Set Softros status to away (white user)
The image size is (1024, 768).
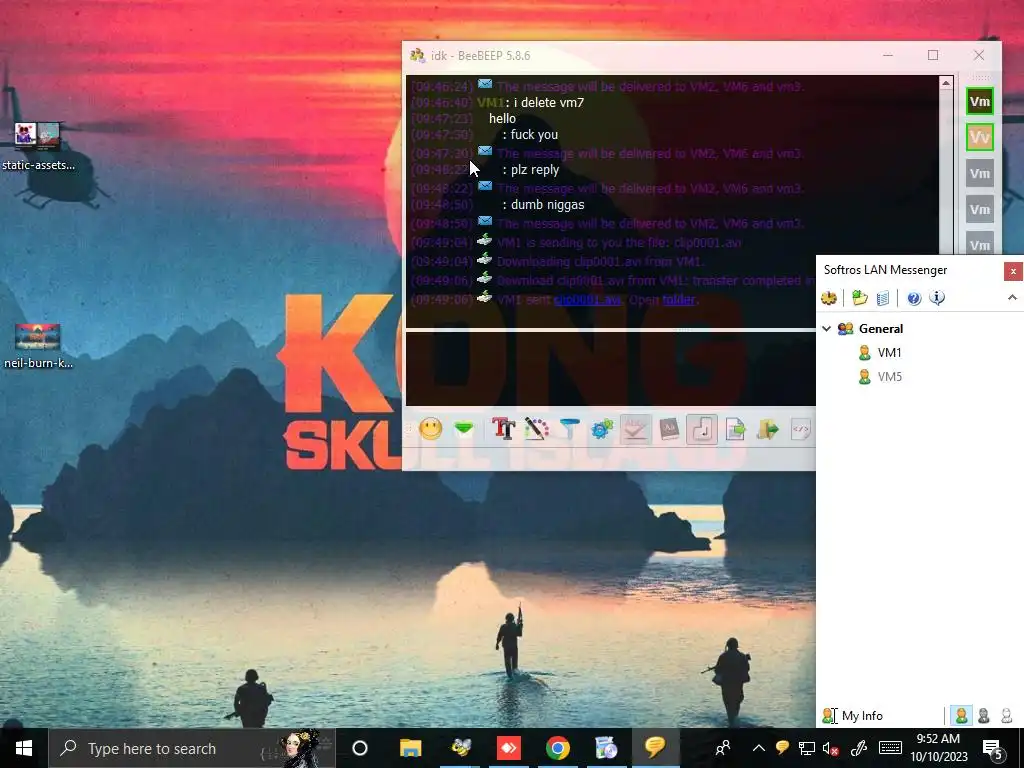pos(1006,716)
